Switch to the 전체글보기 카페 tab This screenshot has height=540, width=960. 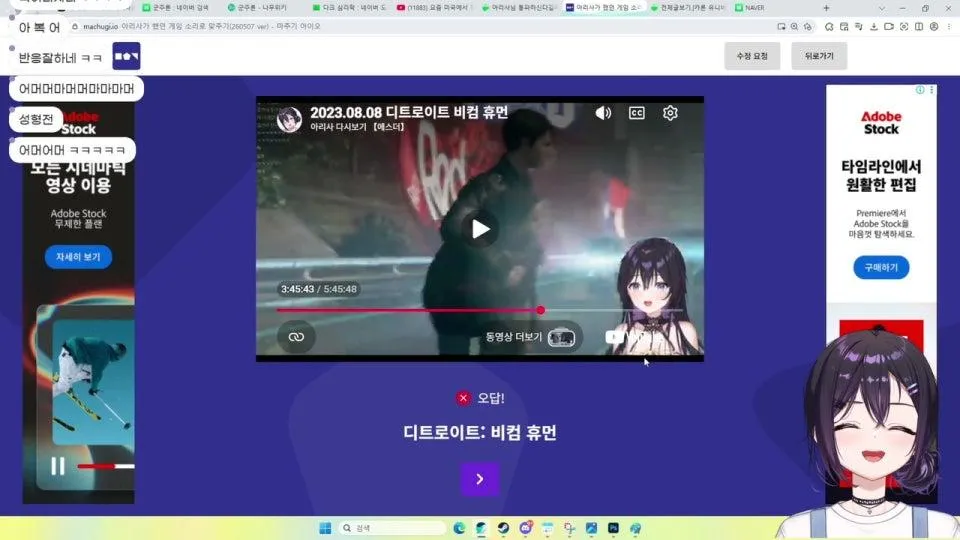click(689, 7)
